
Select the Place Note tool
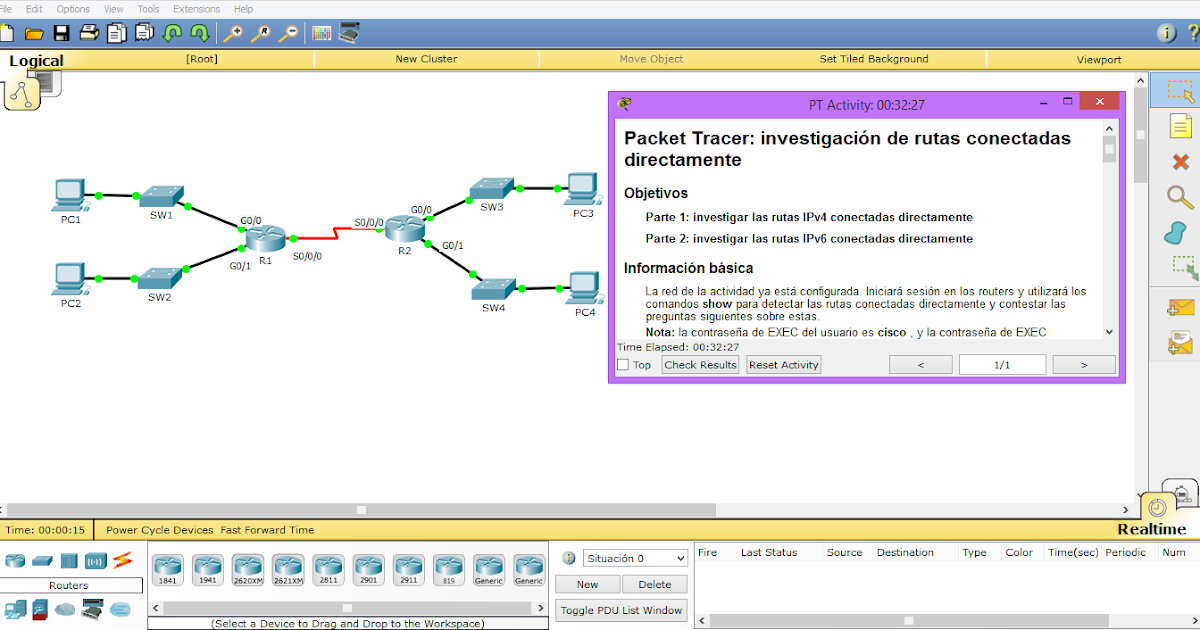(x=1180, y=127)
